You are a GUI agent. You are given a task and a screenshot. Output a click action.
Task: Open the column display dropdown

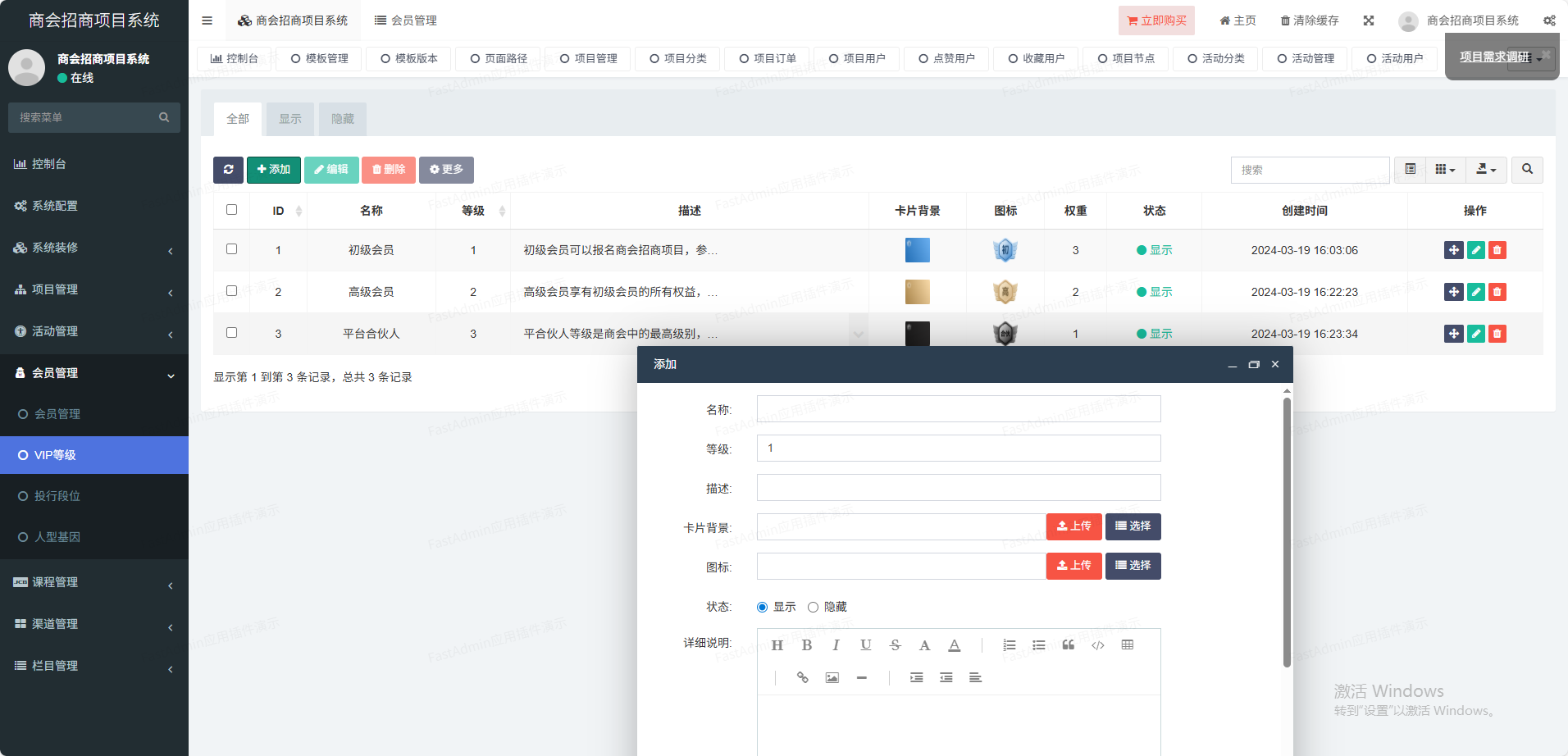point(1445,170)
